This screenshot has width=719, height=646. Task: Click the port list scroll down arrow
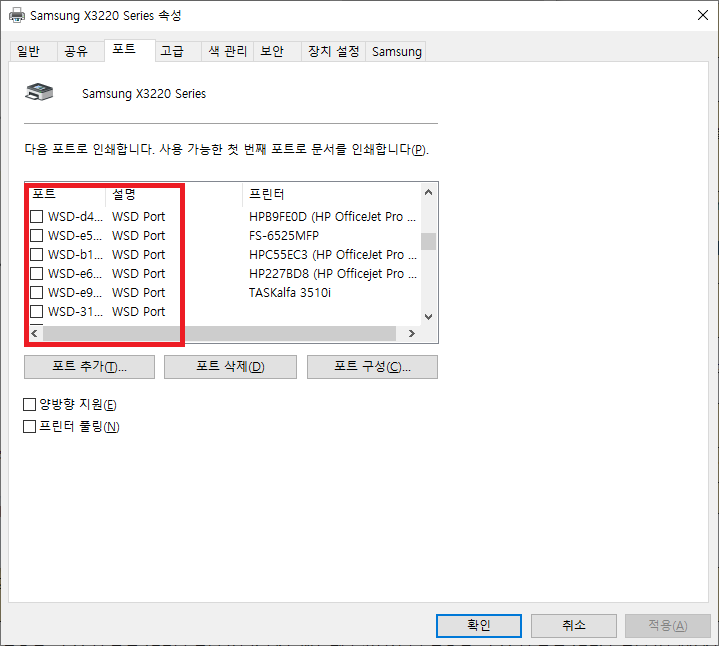coord(428,317)
